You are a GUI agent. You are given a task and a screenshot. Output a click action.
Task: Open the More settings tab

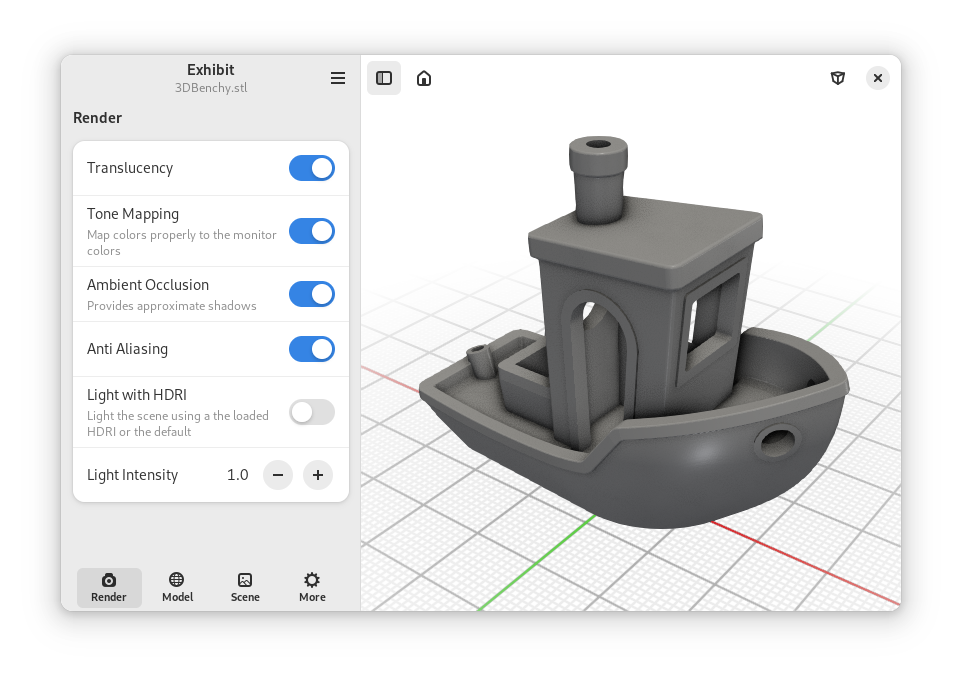(312, 588)
